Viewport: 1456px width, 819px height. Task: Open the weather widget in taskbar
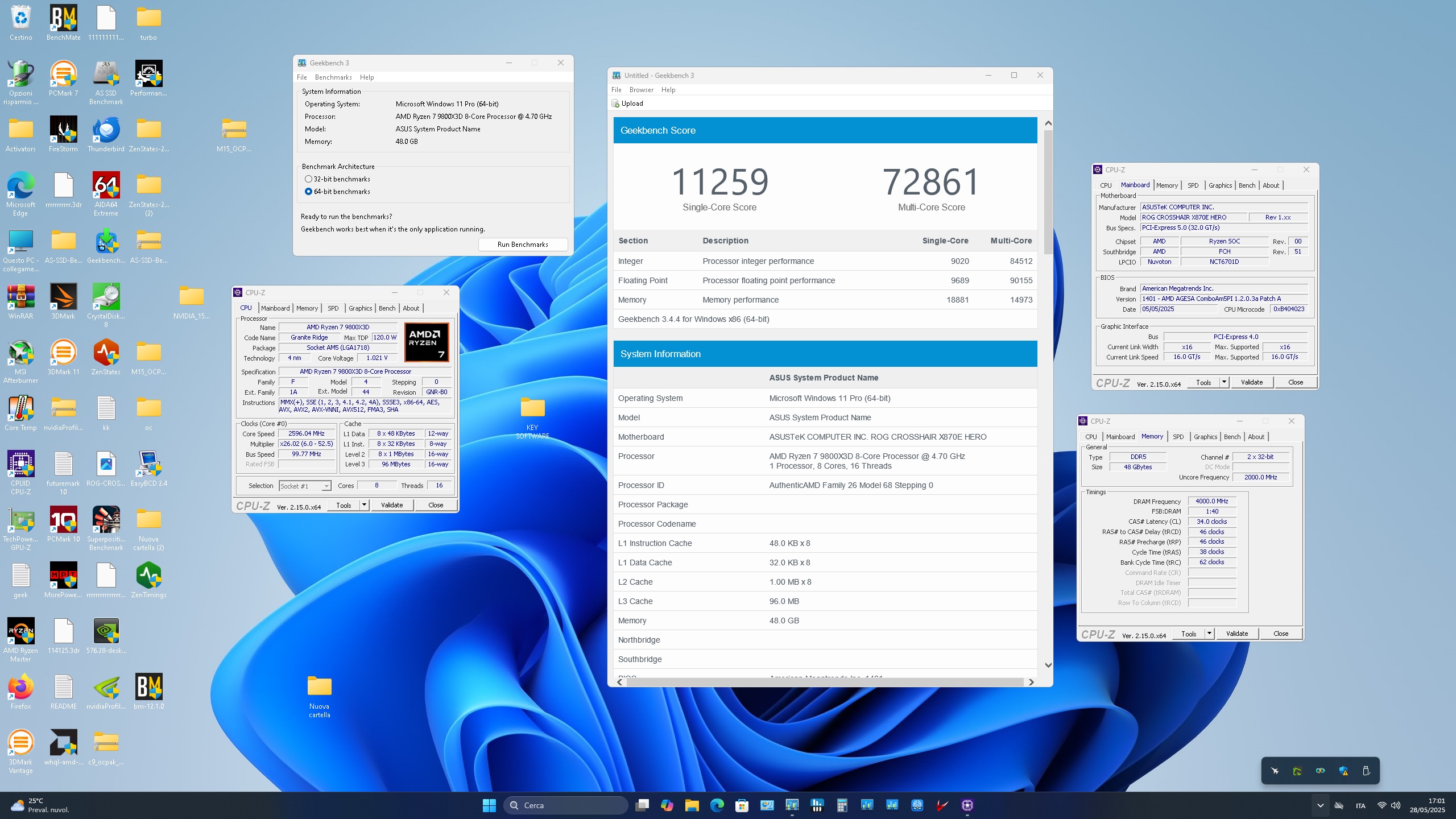coord(41,805)
